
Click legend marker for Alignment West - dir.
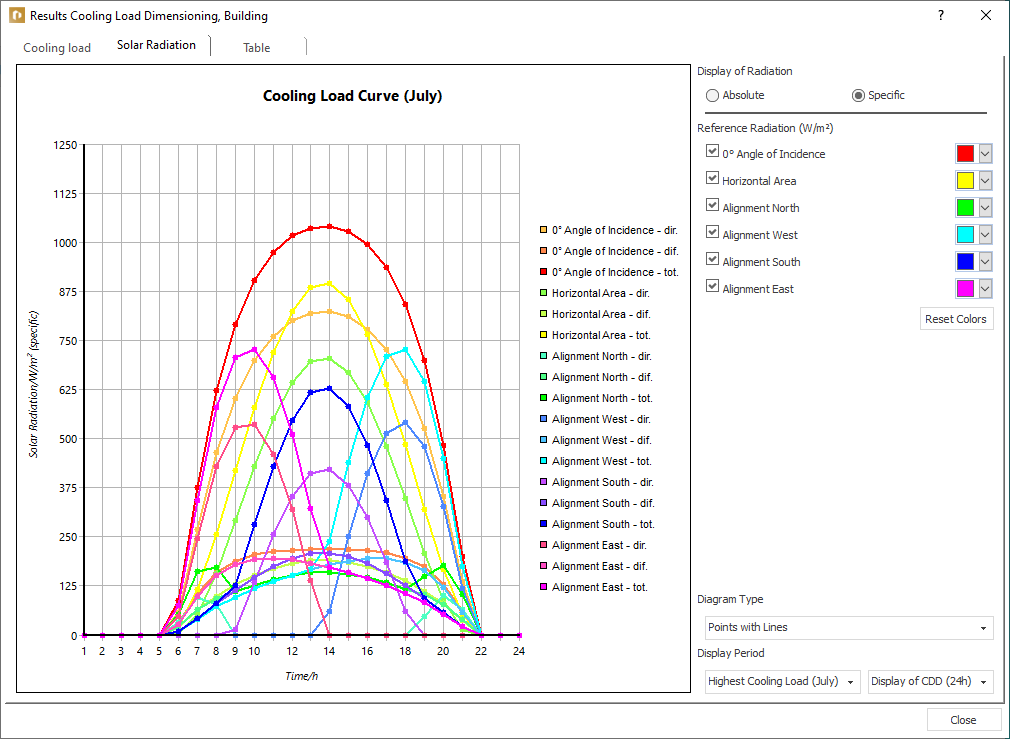pos(543,419)
